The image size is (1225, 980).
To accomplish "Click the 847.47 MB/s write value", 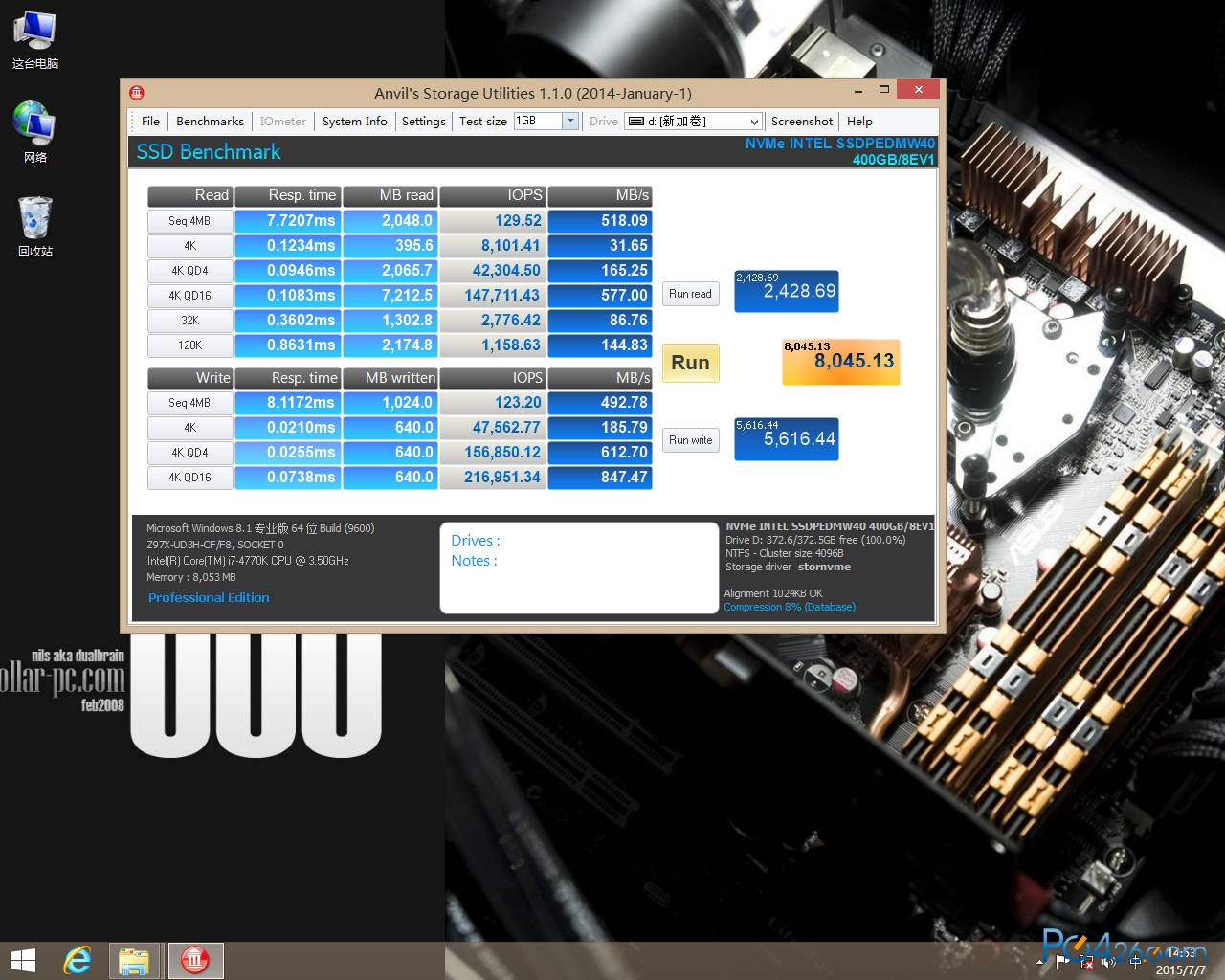I will (x=600, y=478).
